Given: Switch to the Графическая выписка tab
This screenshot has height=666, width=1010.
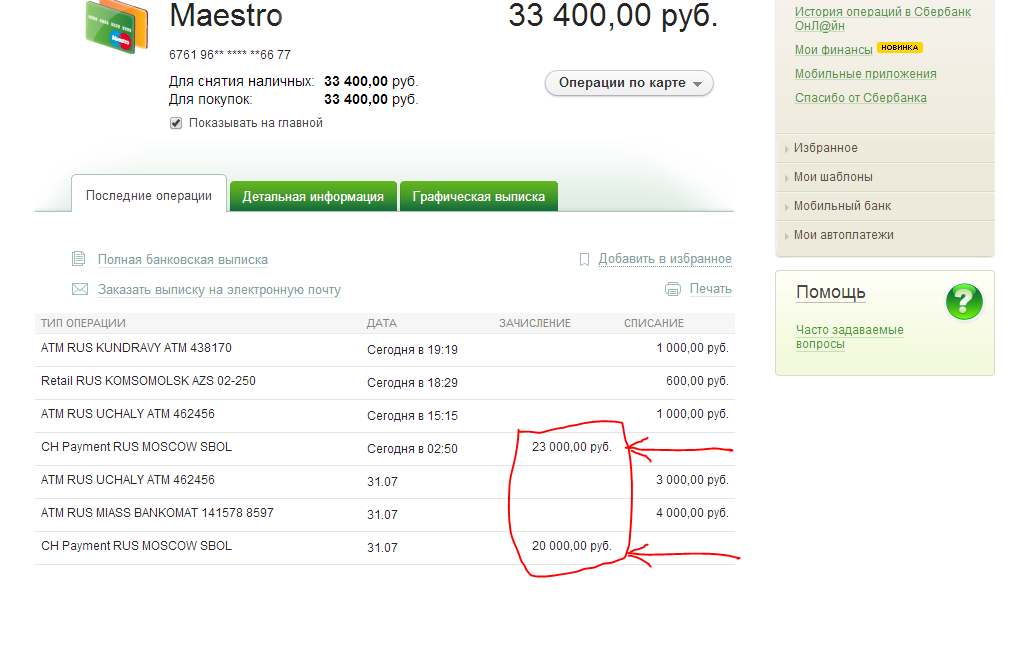Looking at the screenshot, I should tap(478, 197).
